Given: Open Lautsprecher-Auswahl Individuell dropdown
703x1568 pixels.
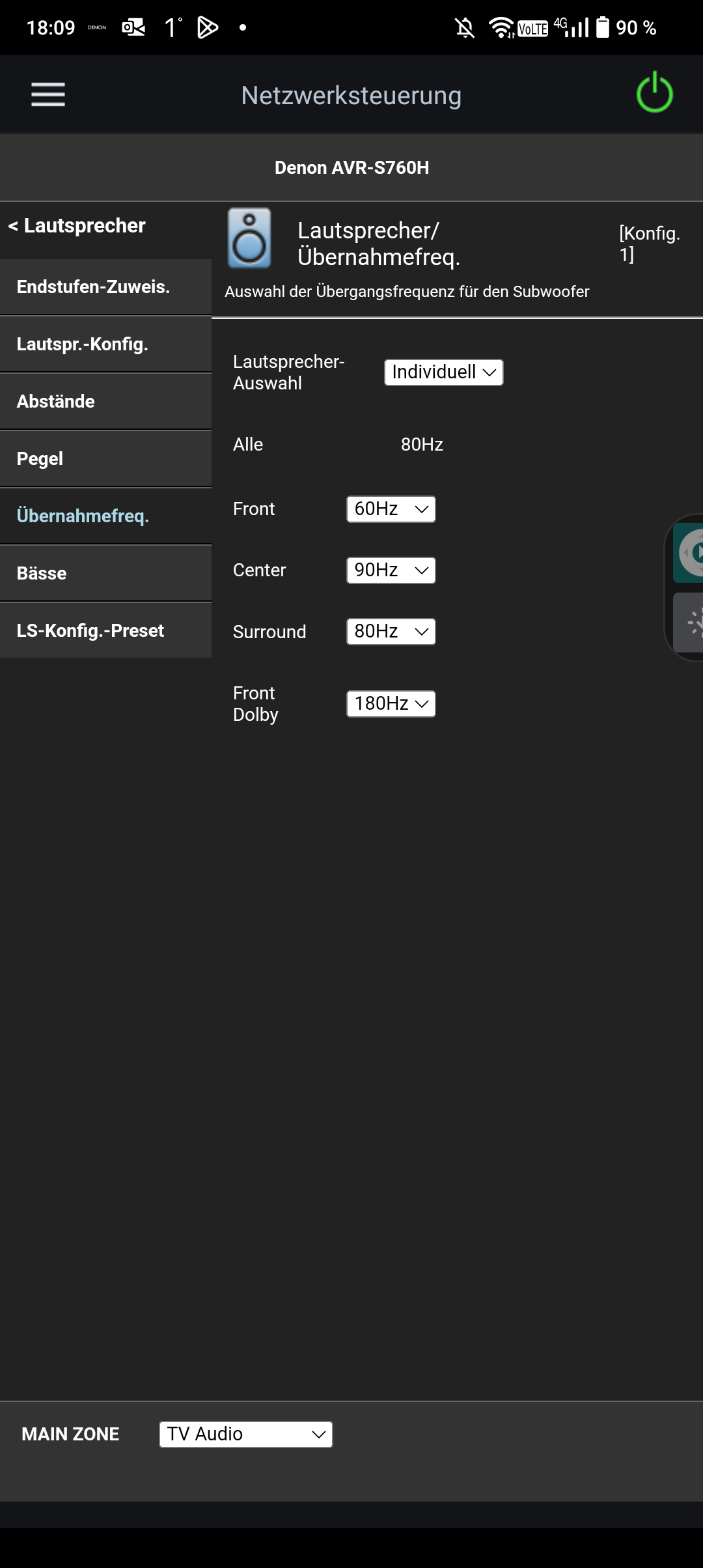Looking at the screenshot, I should (444, 372).
